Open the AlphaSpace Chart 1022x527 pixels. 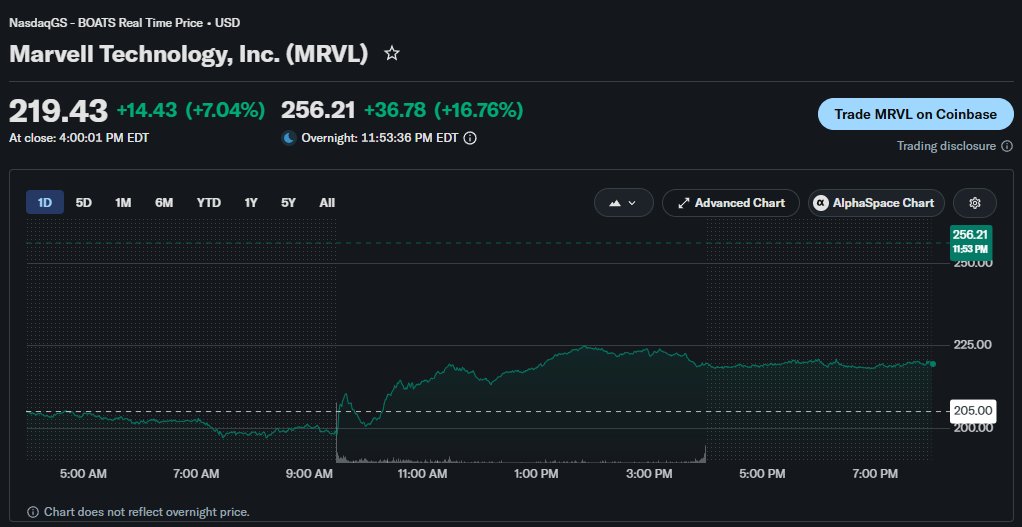click(876, 203)
